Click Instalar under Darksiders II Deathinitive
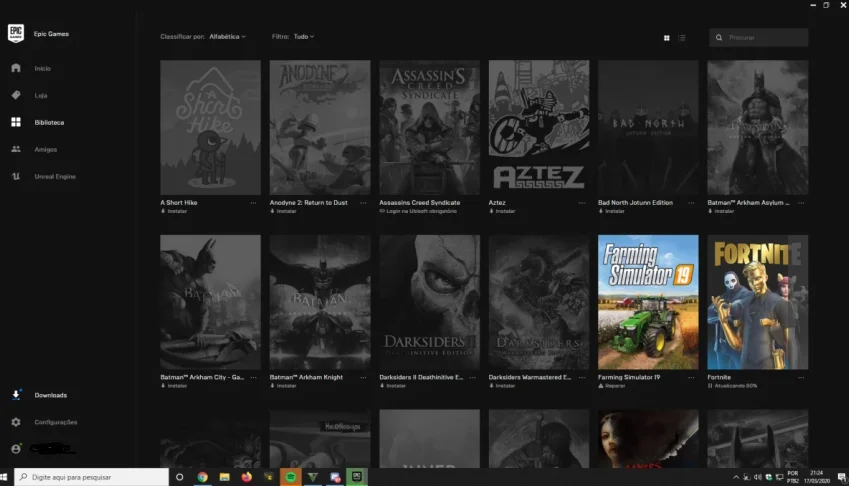Screen dimensions: 849x486 (393, 386)
